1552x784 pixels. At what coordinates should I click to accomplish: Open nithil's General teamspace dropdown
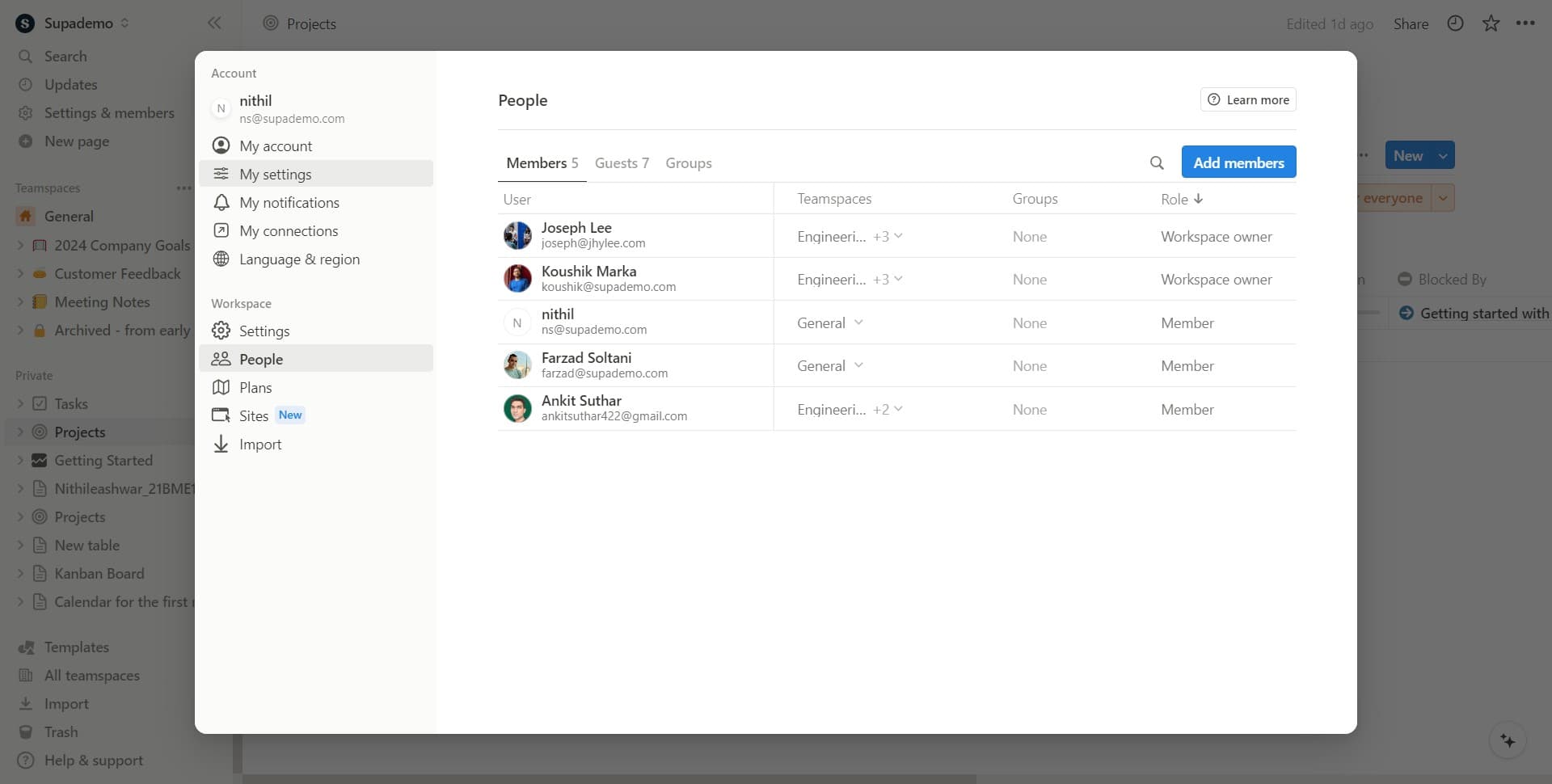(x=858, y=322)
